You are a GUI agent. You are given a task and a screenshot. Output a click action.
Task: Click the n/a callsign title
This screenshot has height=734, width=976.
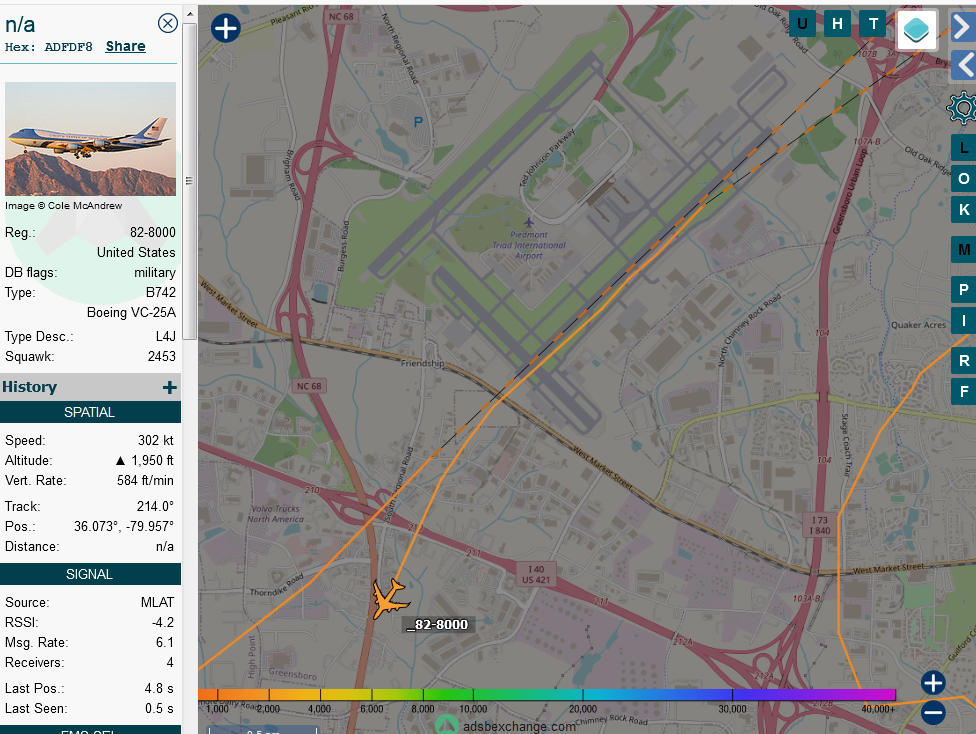pos(20,24)
